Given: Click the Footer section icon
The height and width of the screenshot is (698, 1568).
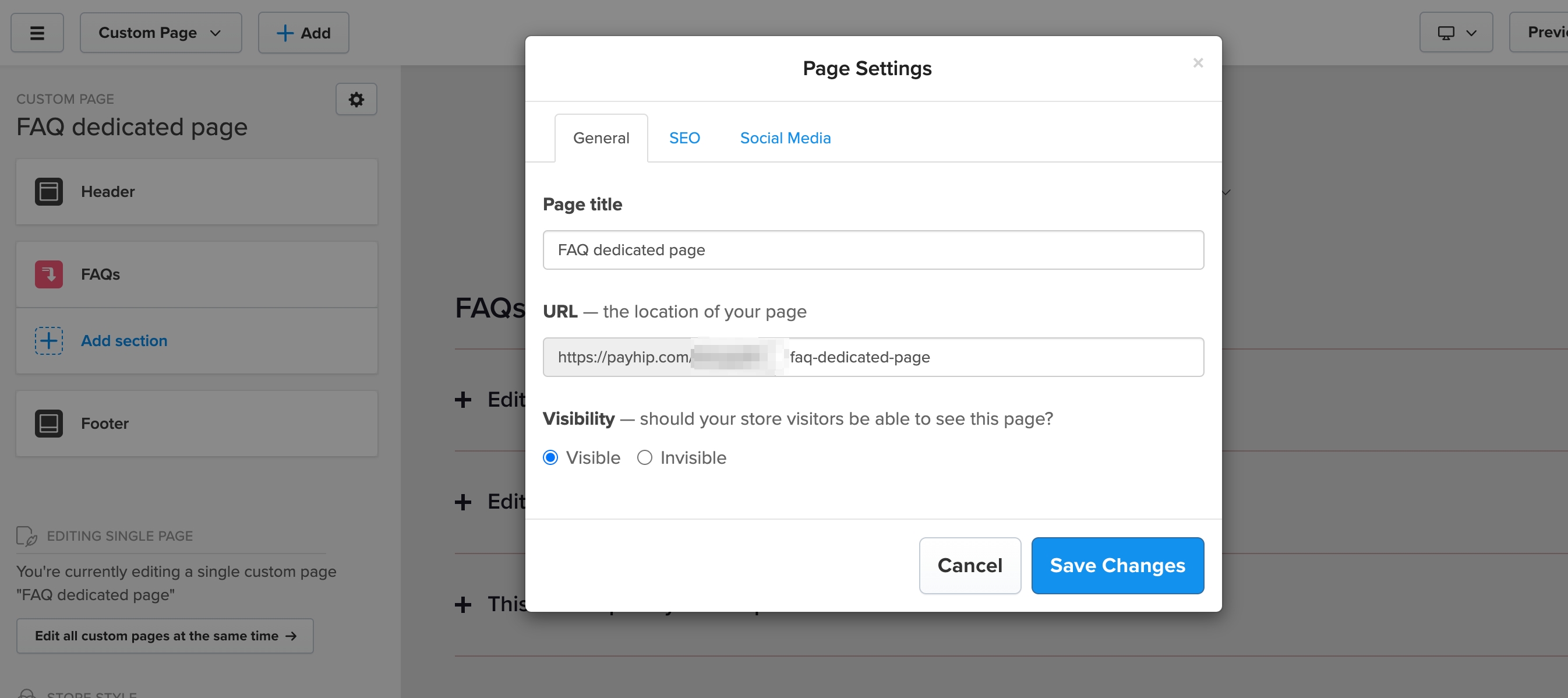Looking at the screenshot, I should 49,424.
